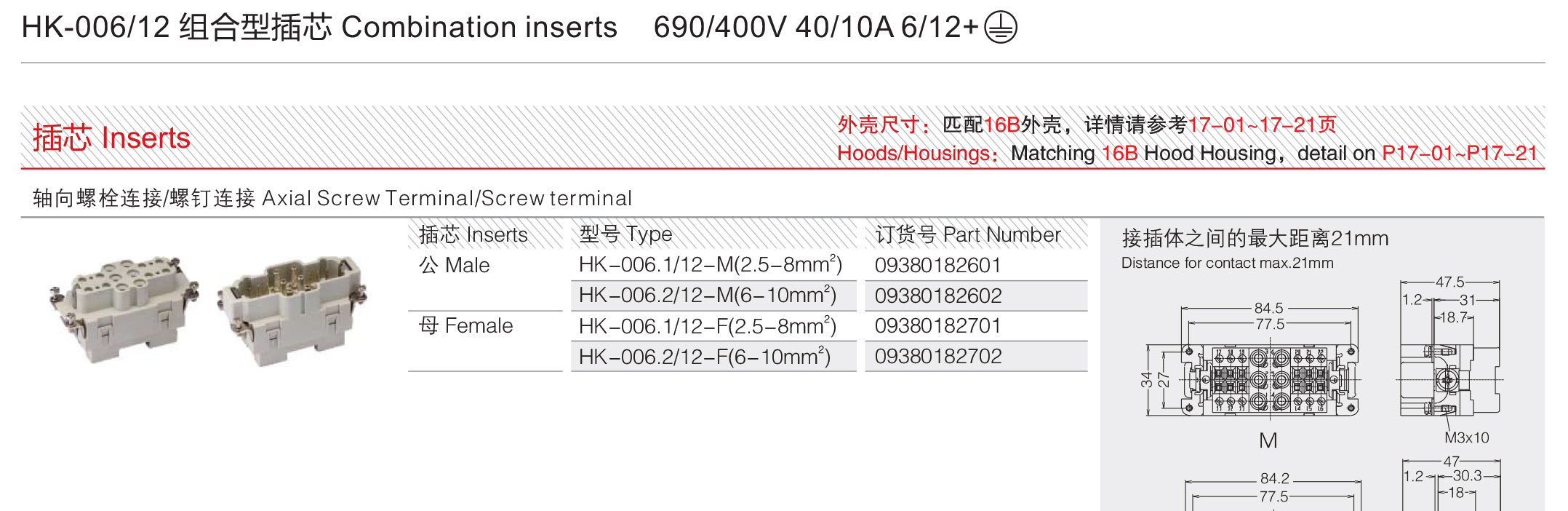1568x511 pixels.
Task: Click type HK-006.2/12-F(6-10mm²)
Action: click(x=705, y=356)
